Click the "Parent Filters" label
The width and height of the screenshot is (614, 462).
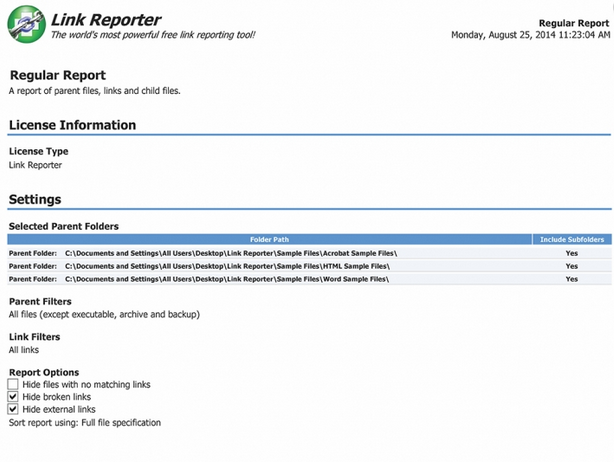coord(42,301)
